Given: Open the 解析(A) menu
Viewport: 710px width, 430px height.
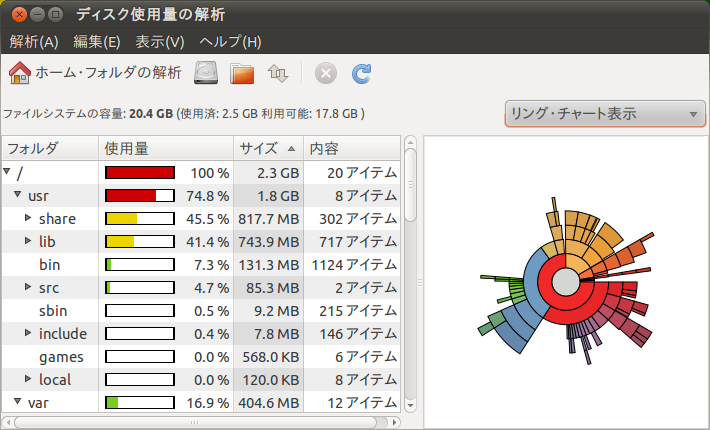Looking at the screenshot, I should tap(34, 42).
